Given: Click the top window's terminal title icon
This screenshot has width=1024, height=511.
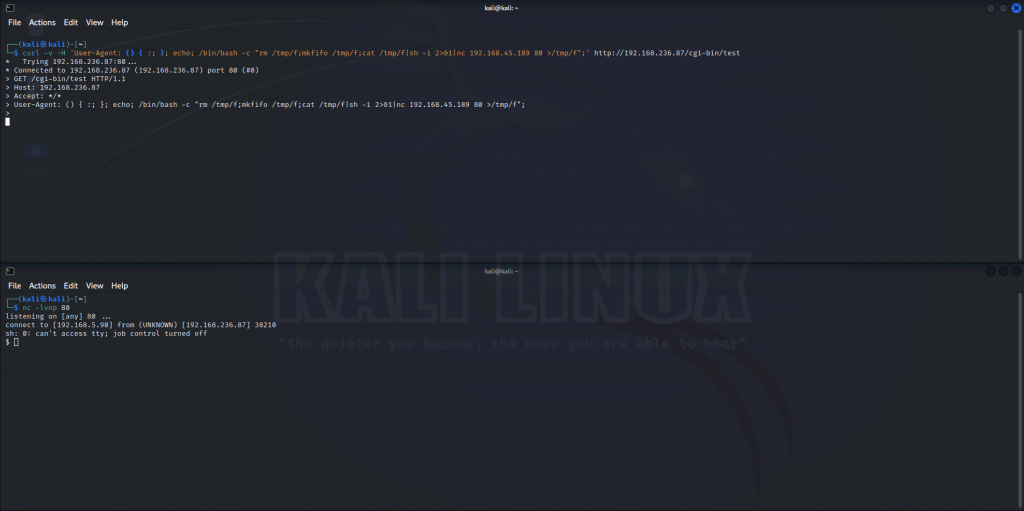Looking at the screenshot, I should click(10, 8).
